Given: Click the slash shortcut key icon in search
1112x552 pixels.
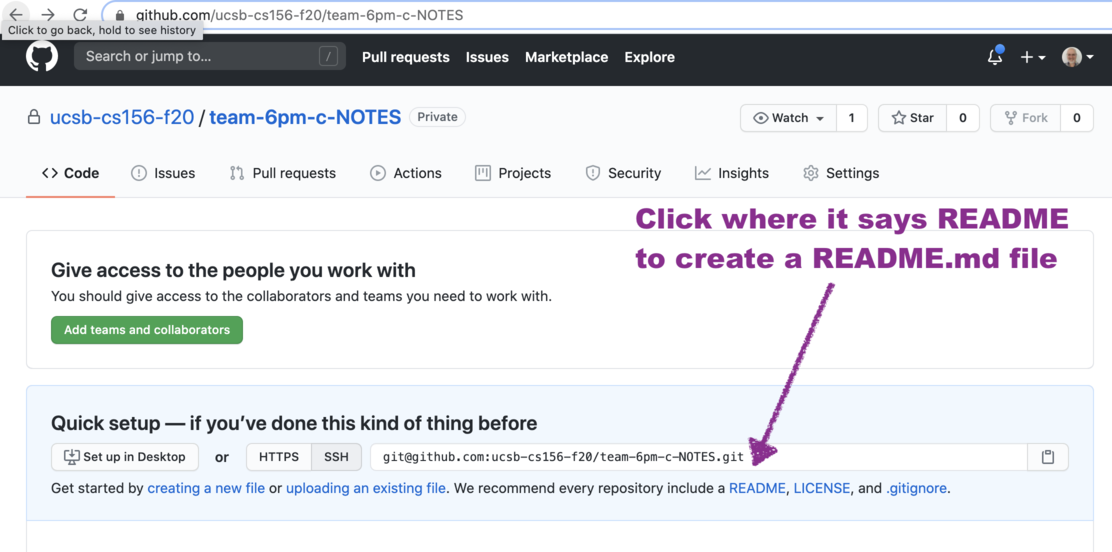Looking at the screenshot, I should pyautogui.click(x=328, y=57).
